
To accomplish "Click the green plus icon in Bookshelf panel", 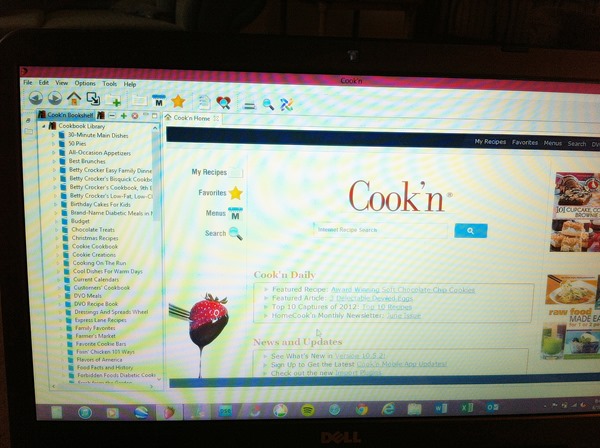I will tap(124, 116).
